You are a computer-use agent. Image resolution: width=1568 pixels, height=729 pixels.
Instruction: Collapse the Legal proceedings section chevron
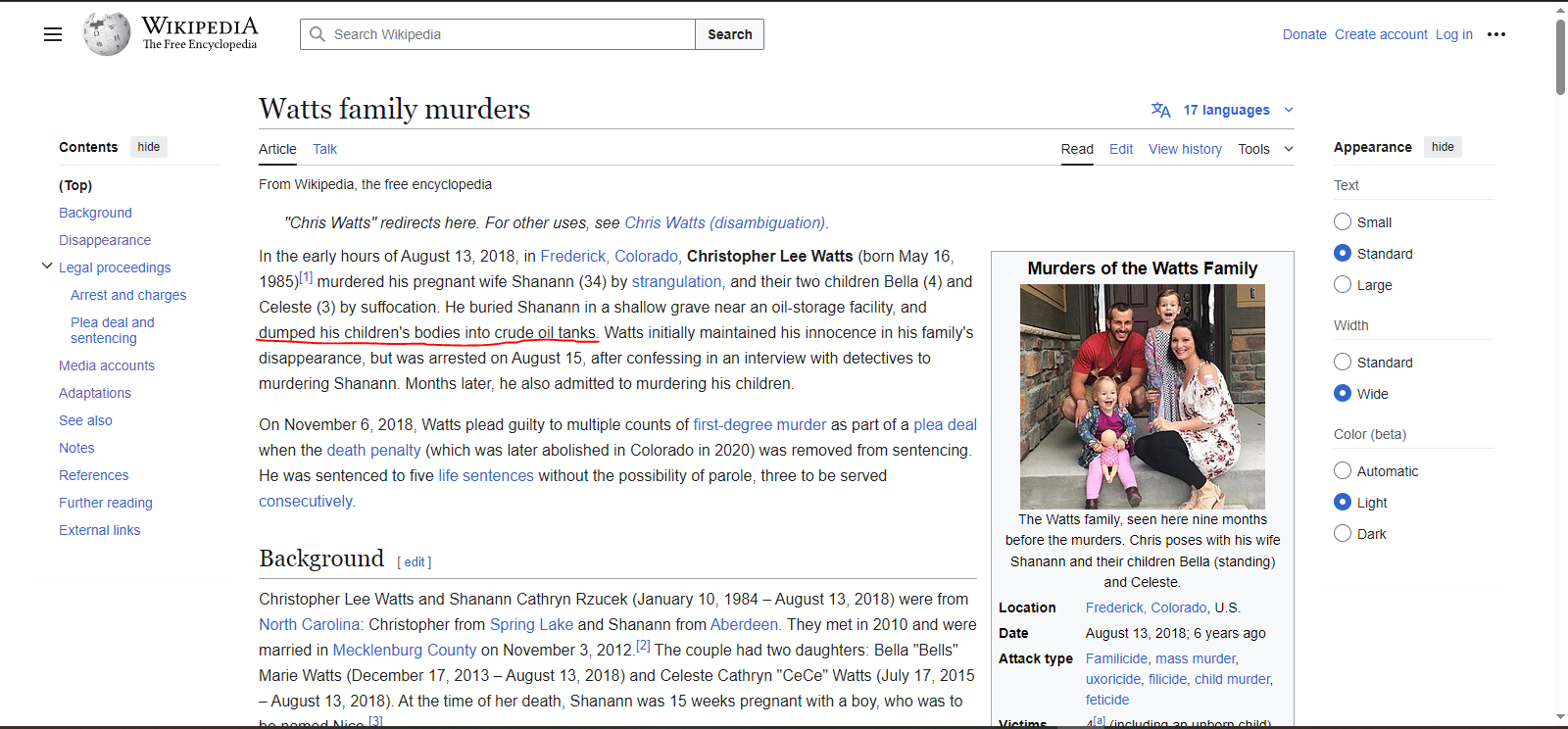(x=46, y=267)
